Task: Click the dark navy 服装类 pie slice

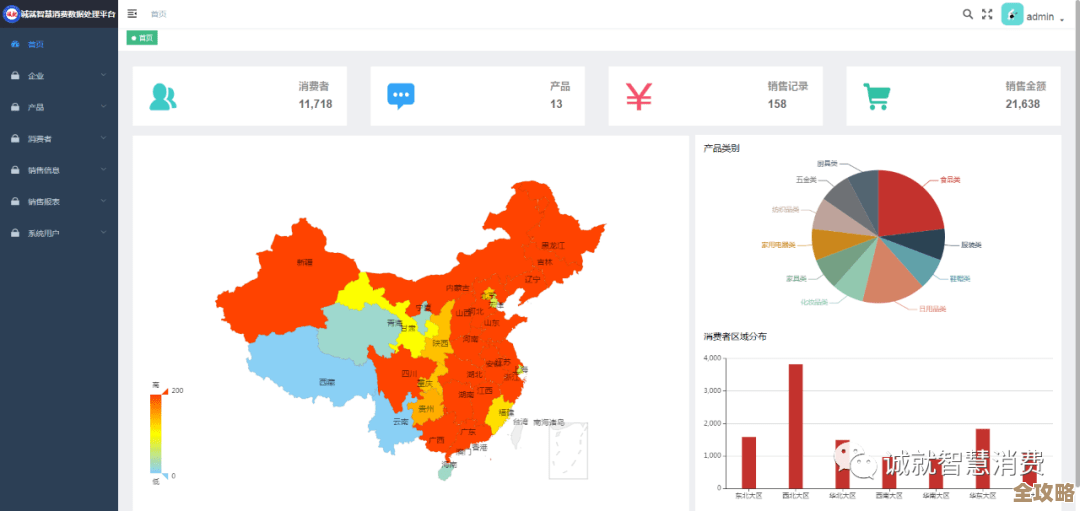Action: point(923,244)
